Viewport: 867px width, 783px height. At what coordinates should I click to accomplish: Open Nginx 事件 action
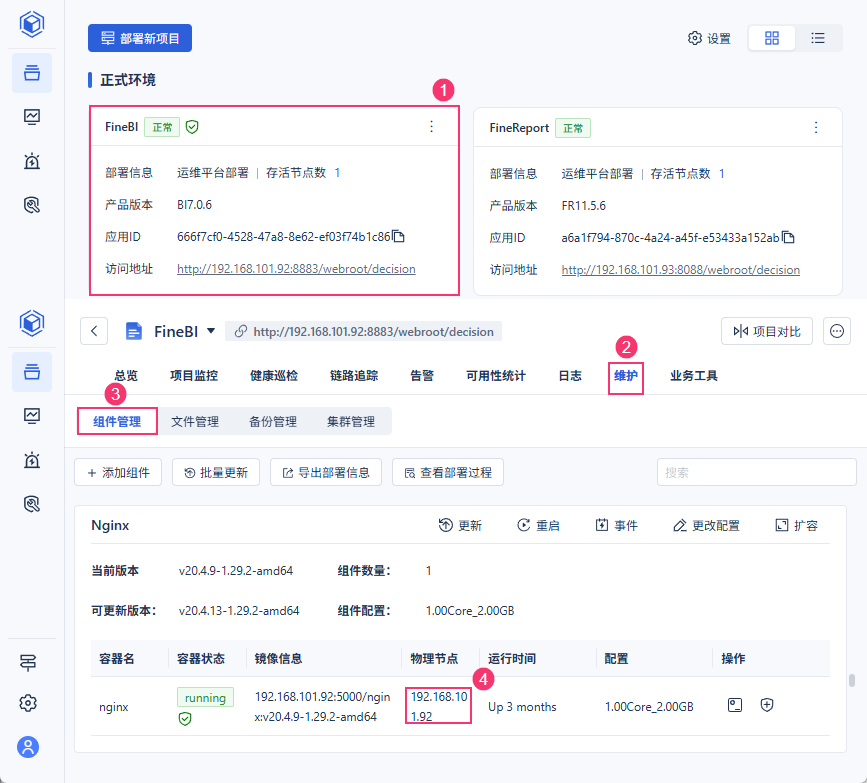(617, 525)
